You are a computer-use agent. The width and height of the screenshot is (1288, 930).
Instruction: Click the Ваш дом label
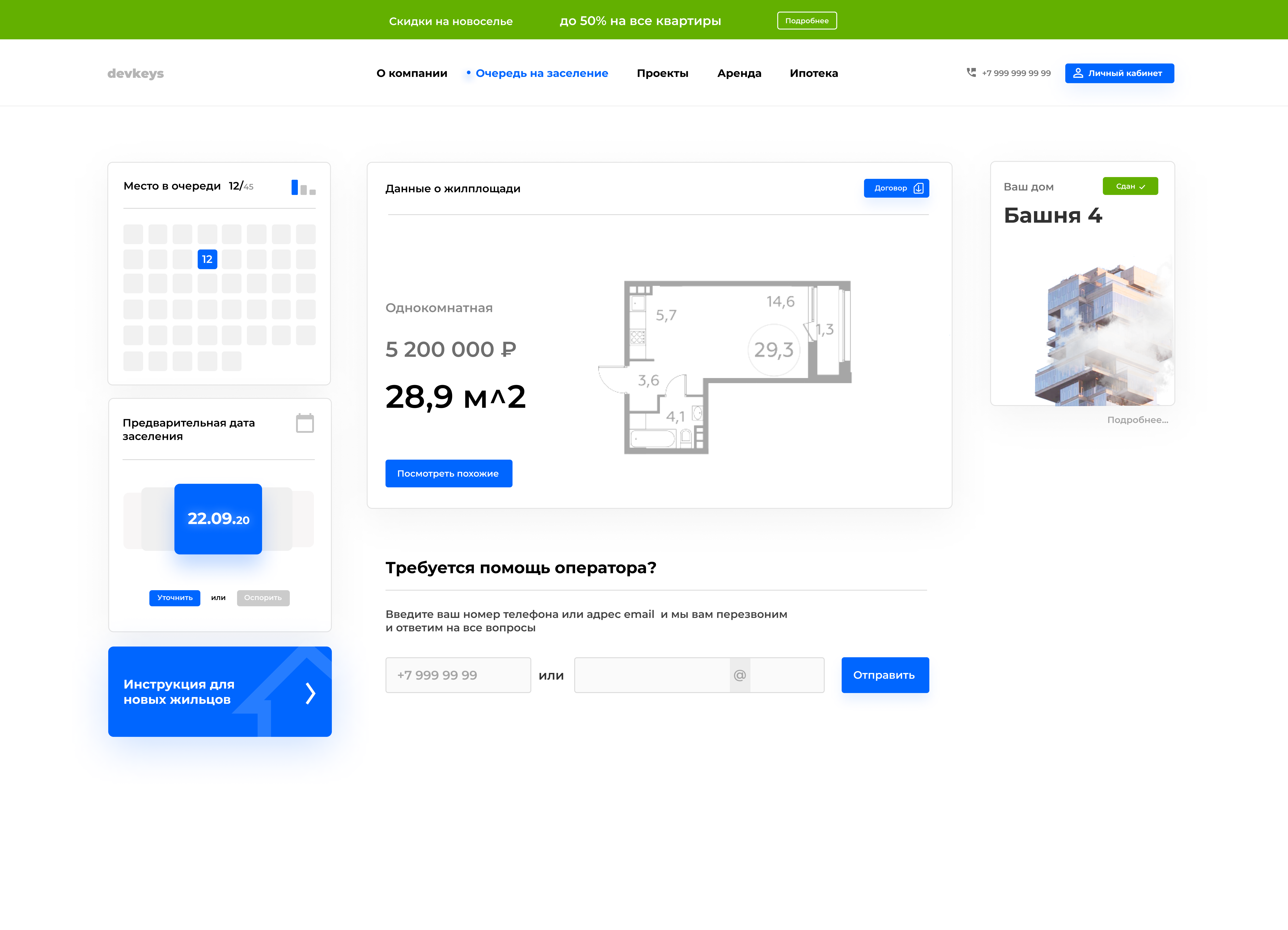pos(1028,187)
